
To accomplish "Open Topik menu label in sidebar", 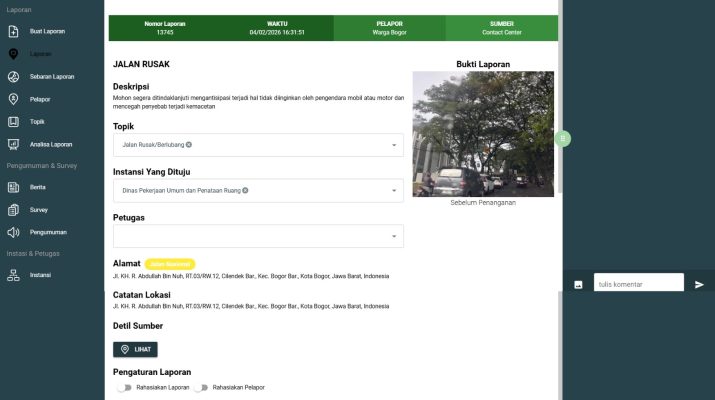I will 37,122.
